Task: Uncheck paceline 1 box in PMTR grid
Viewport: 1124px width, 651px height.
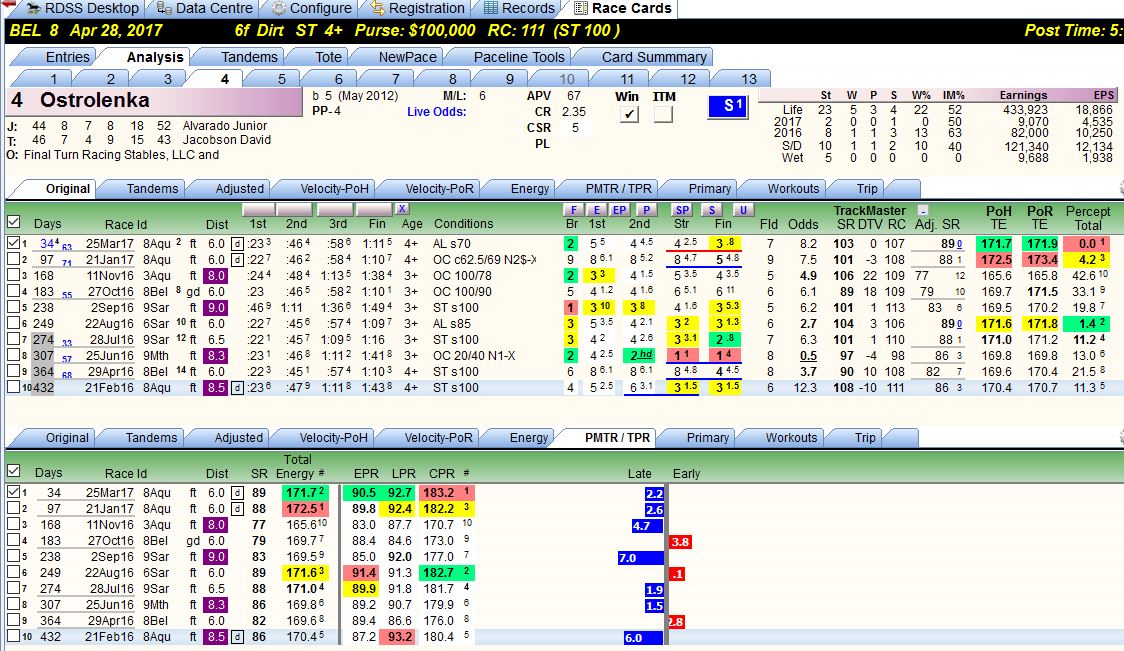Action: [x=13, y=493]
